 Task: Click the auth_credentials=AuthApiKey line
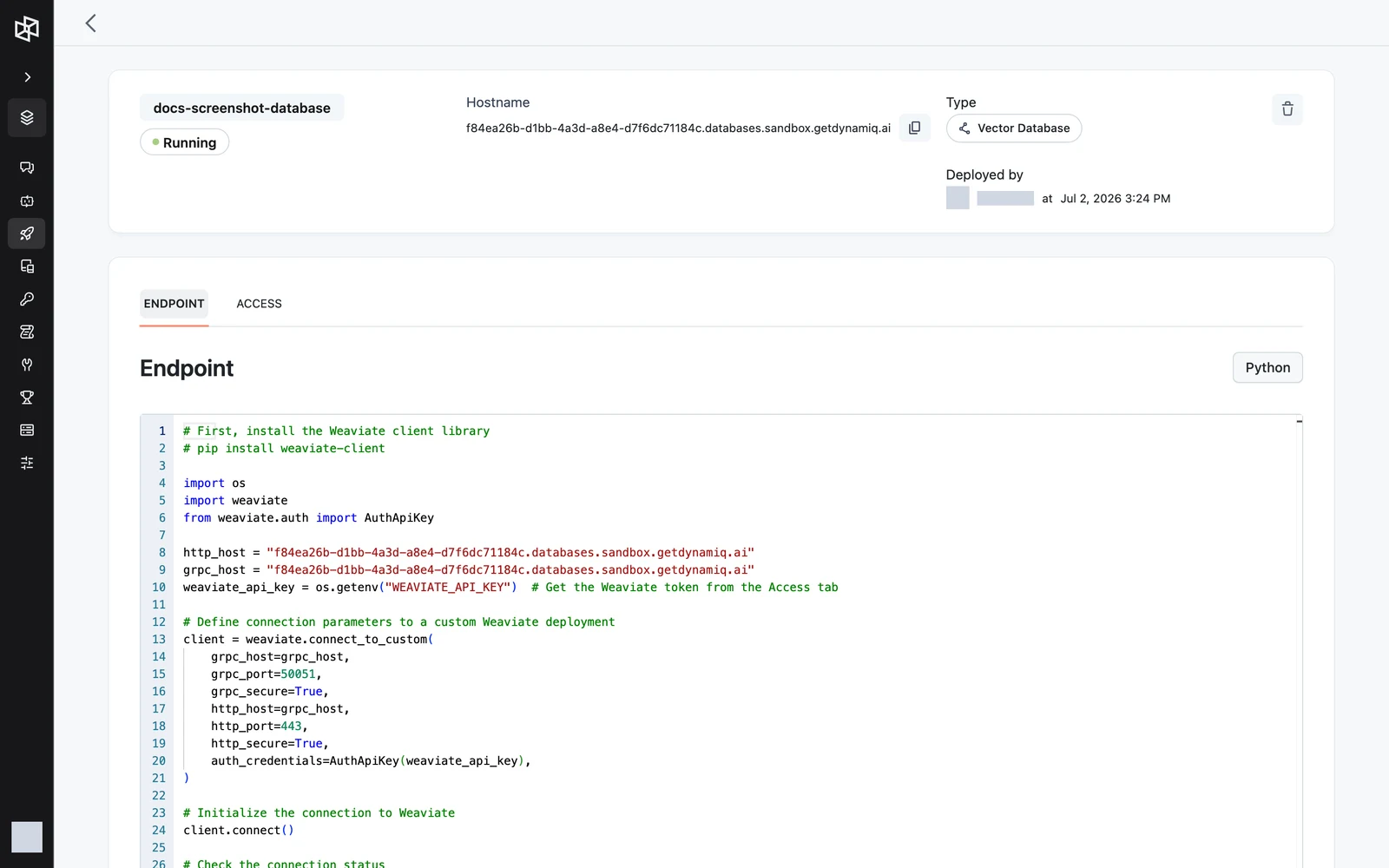[371, 761]
